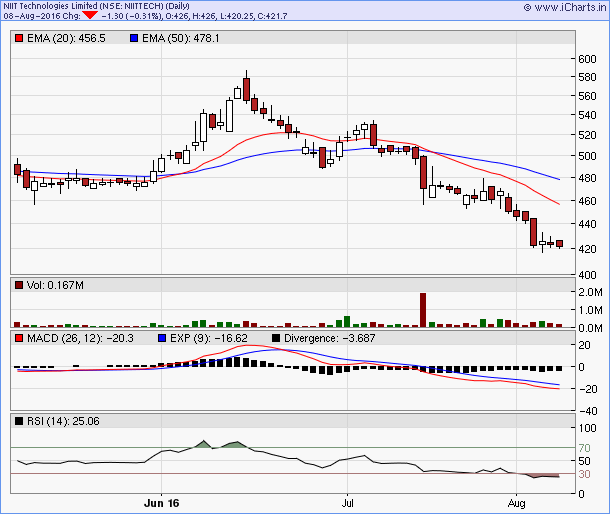The image size is (610, 514).
Task: Click the 08-Aug-2016 Chg date text
Action: (42, 16)
